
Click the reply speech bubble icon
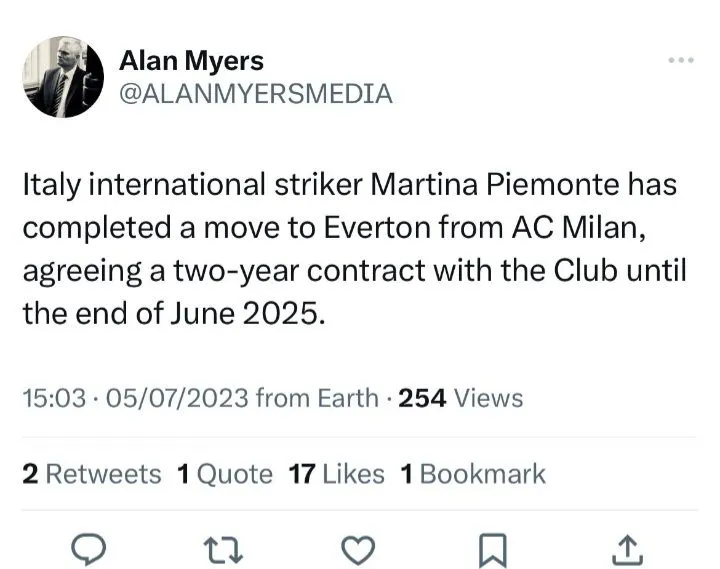[91, 547]
